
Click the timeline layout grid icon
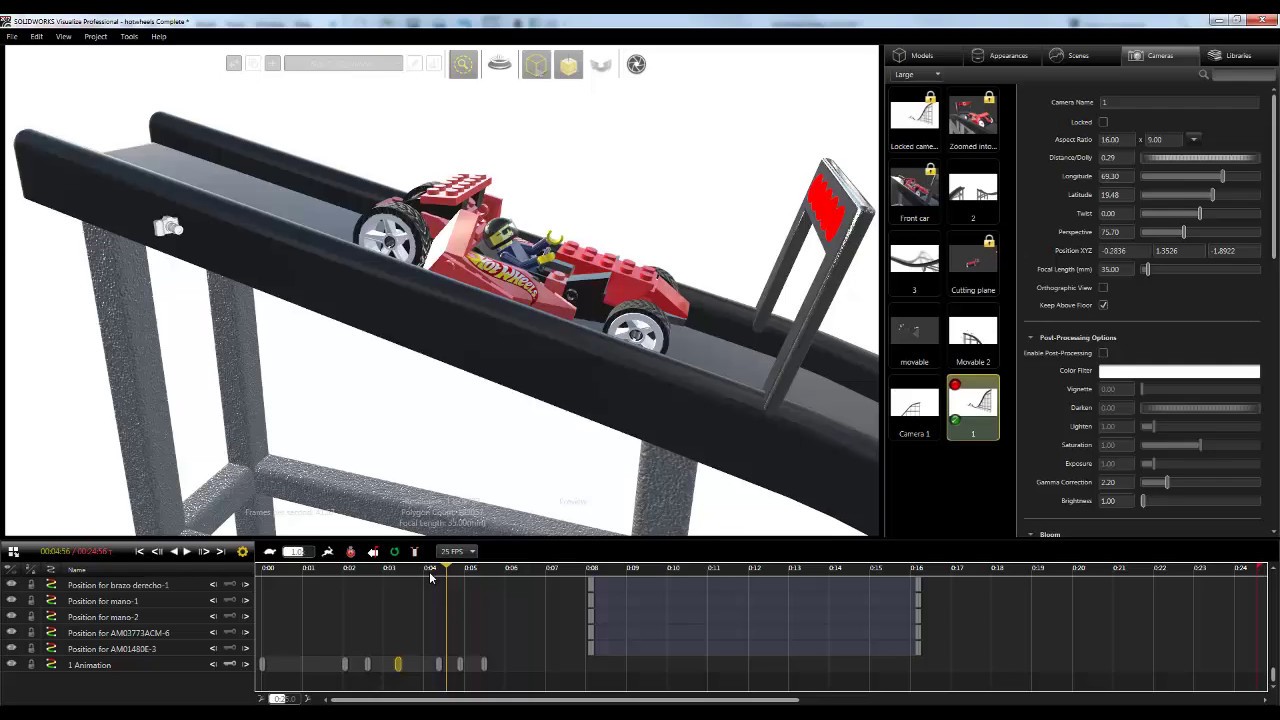coord(13,551)
